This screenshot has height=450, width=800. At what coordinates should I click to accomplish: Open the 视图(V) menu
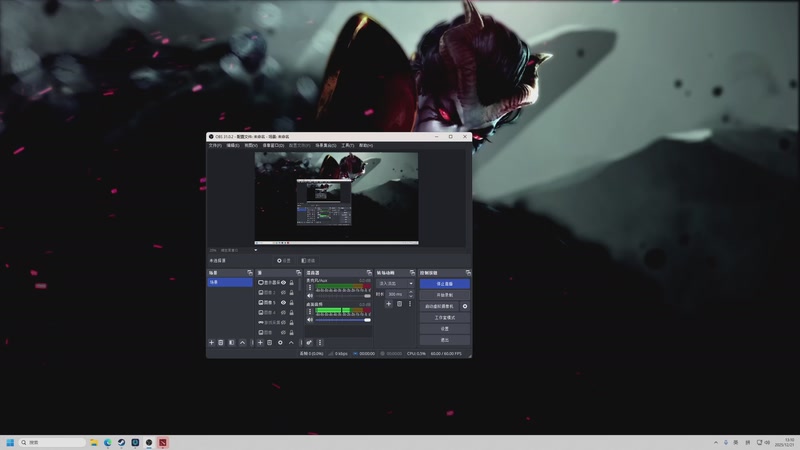click(251, 145)
